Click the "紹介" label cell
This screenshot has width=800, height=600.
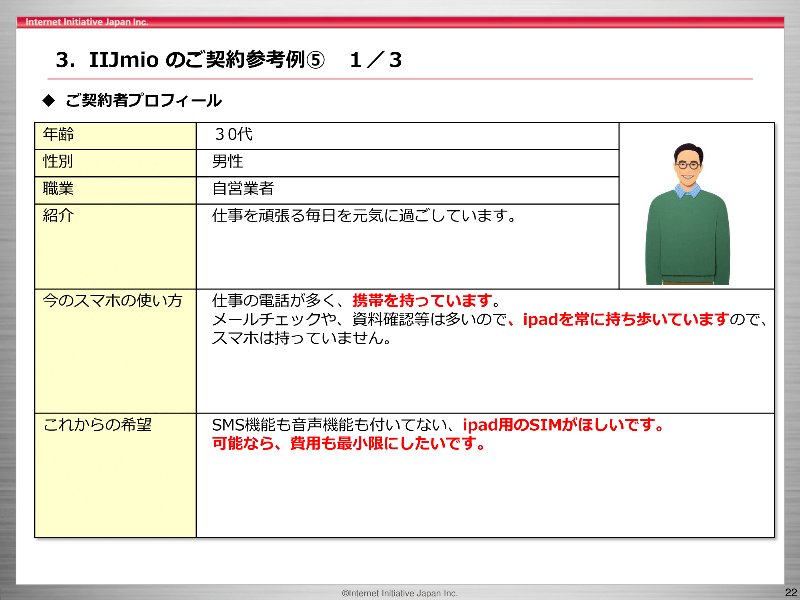click(115, 246)
